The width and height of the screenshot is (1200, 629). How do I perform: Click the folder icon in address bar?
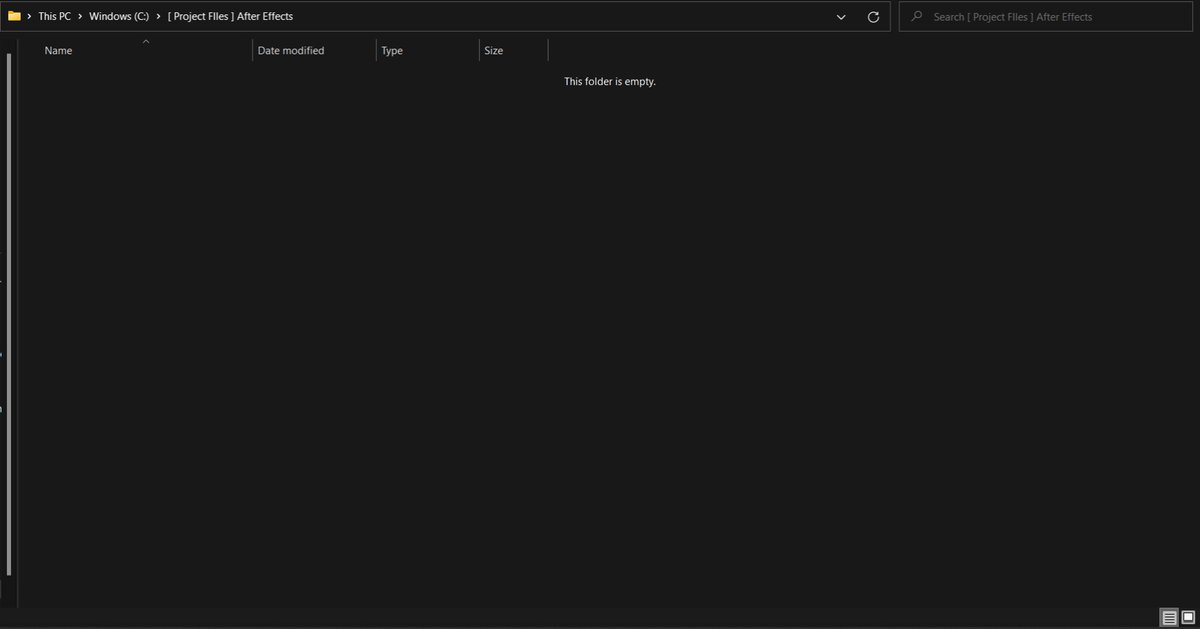click(x=14, y=16)
